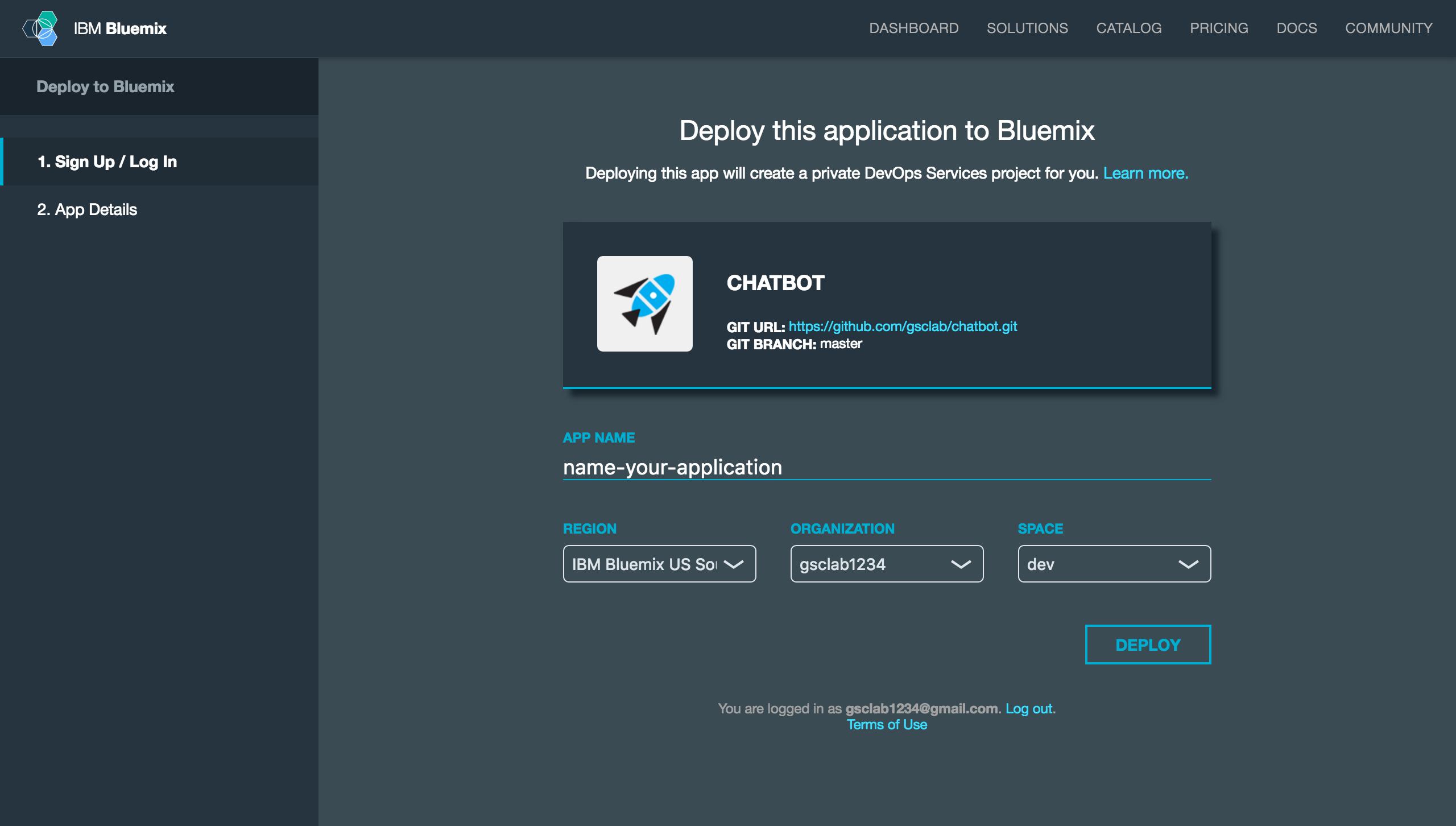Open the GitHub chatbot.git URL
Viewport: 1456px width, 826px height.
tap(903, 326)
